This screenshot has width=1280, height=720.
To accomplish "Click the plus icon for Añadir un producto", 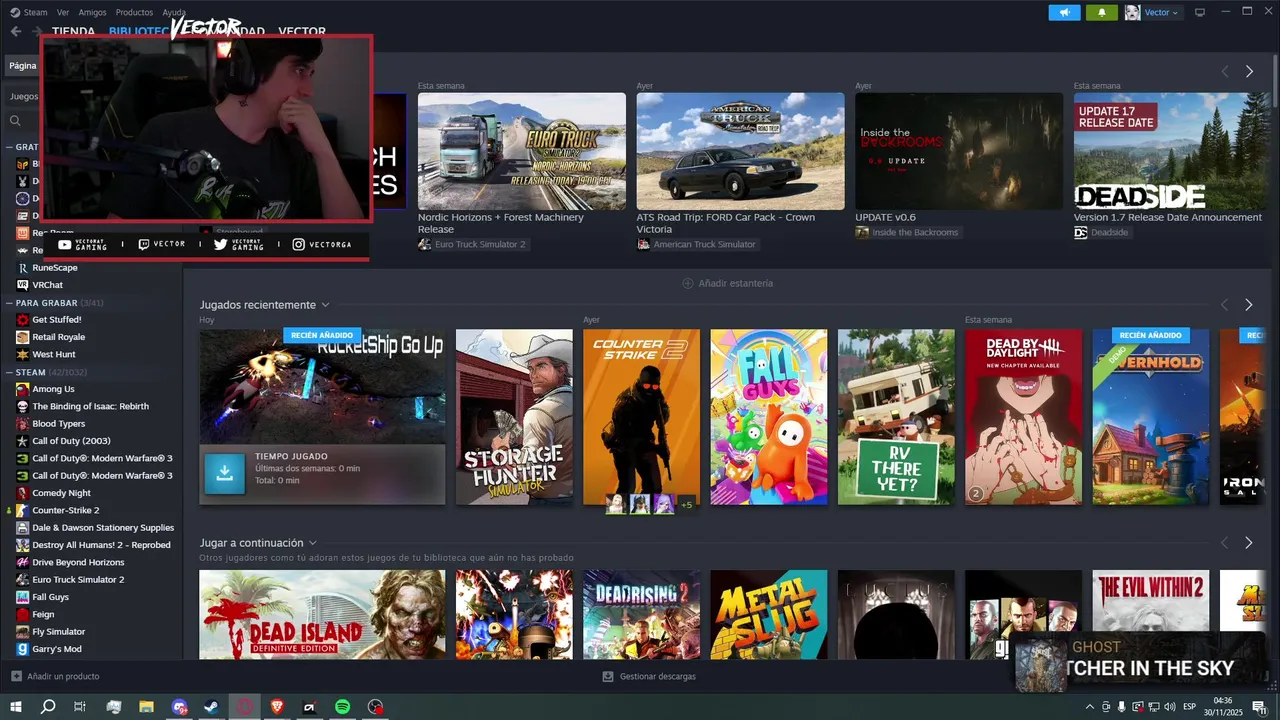I will 16,676.
